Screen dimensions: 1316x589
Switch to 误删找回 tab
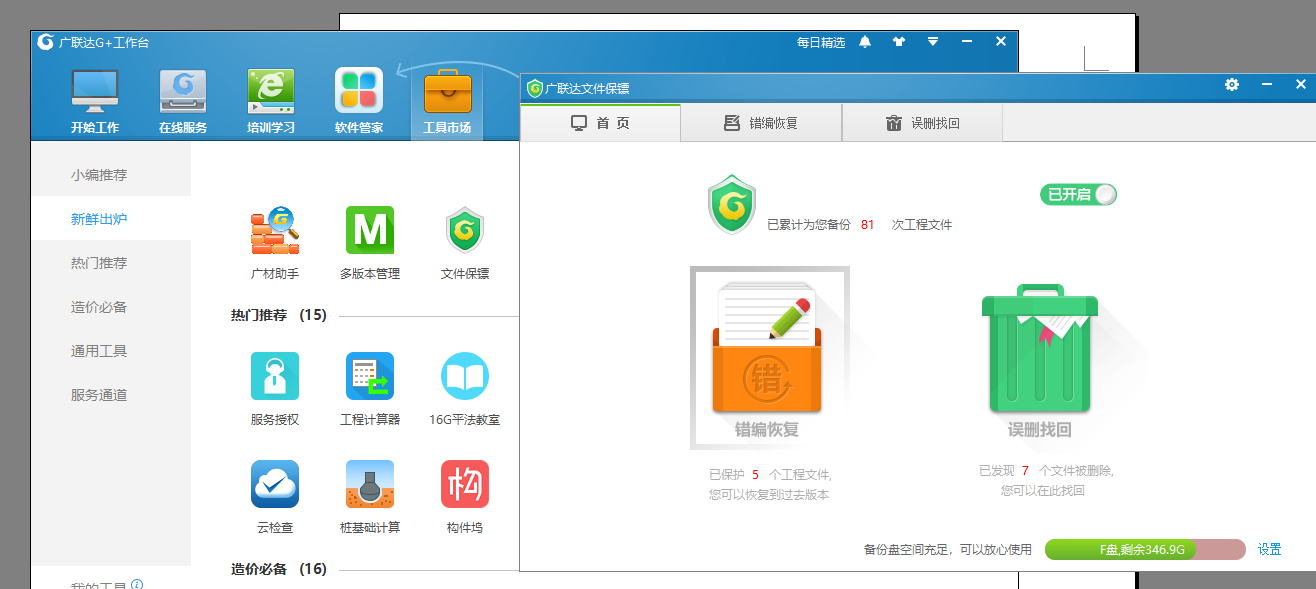tap(922, 123)
